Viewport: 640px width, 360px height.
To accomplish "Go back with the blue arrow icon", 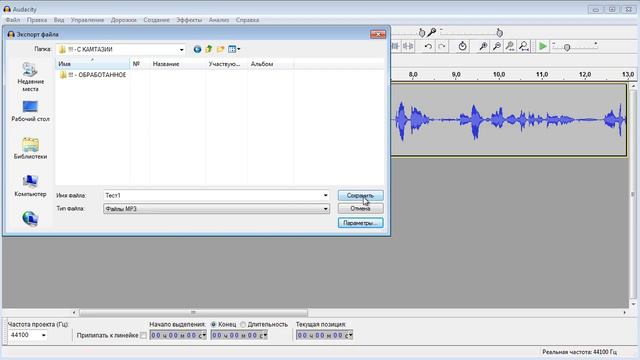I will tap(197, 49).
